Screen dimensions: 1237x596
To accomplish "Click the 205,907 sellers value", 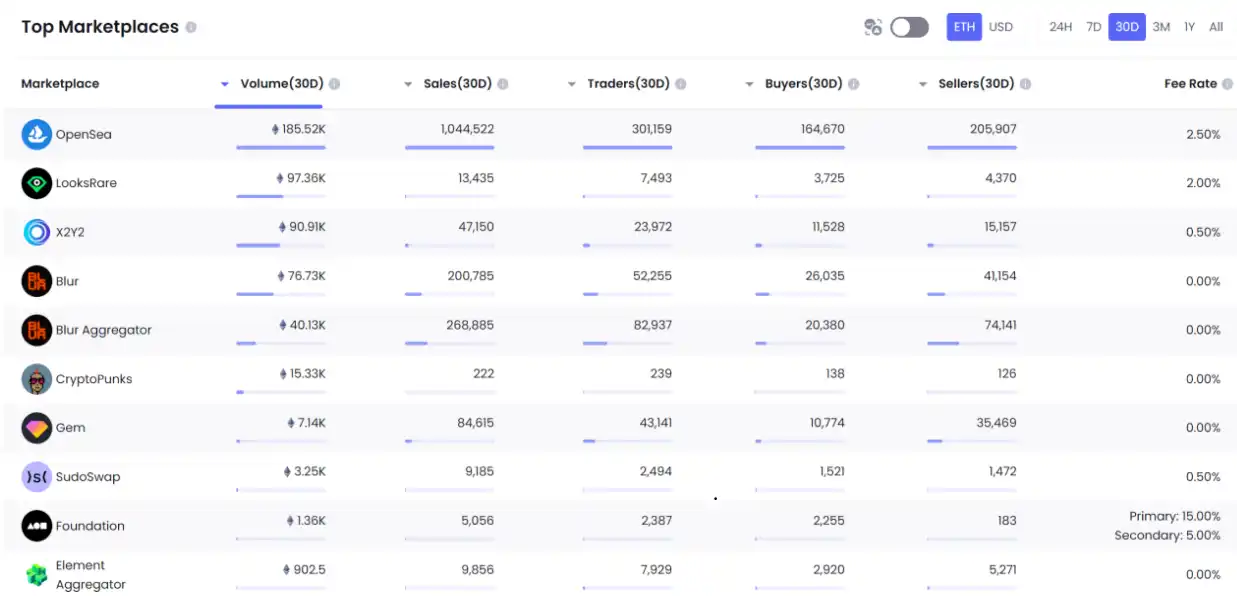I will coord(993,129).
